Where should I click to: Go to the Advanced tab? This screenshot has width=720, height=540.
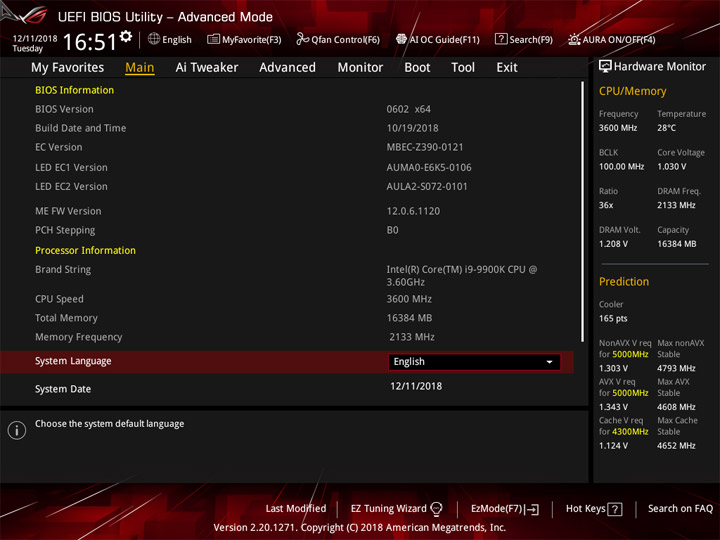coord(287,68)
